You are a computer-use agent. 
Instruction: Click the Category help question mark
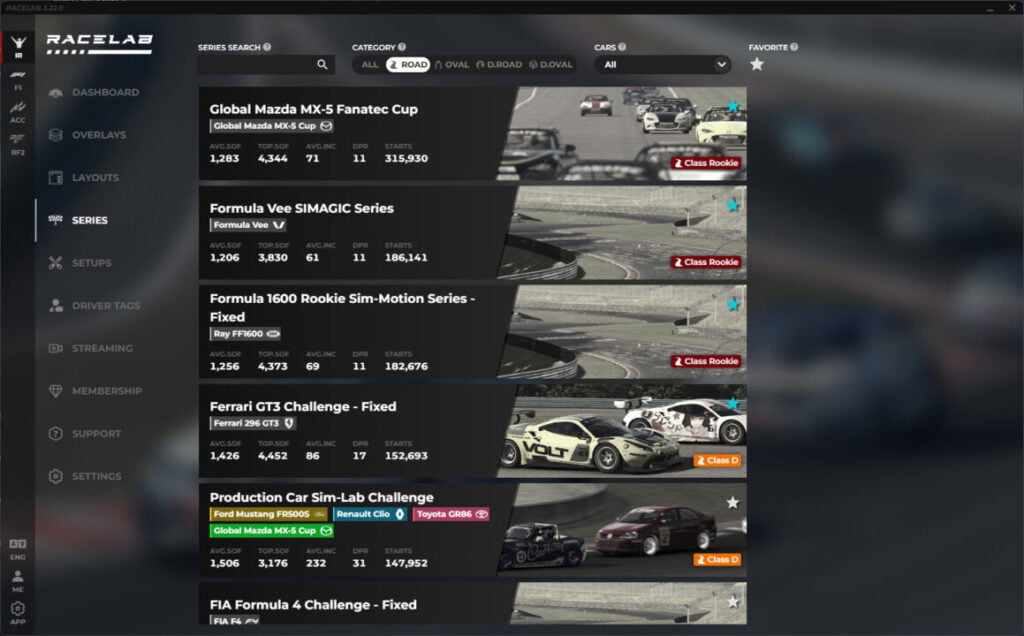402,47
